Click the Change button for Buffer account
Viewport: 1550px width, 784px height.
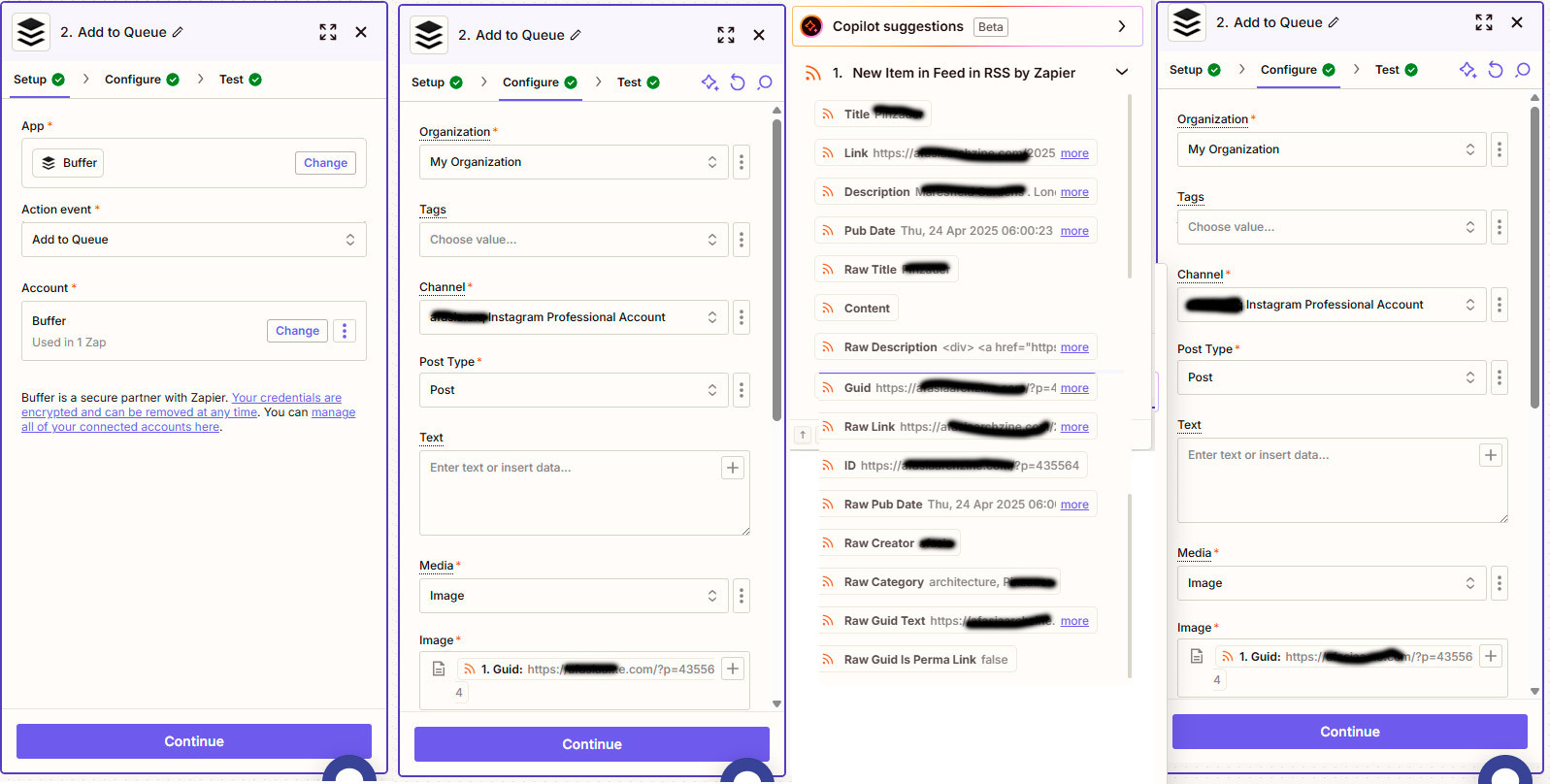(297, 331)
